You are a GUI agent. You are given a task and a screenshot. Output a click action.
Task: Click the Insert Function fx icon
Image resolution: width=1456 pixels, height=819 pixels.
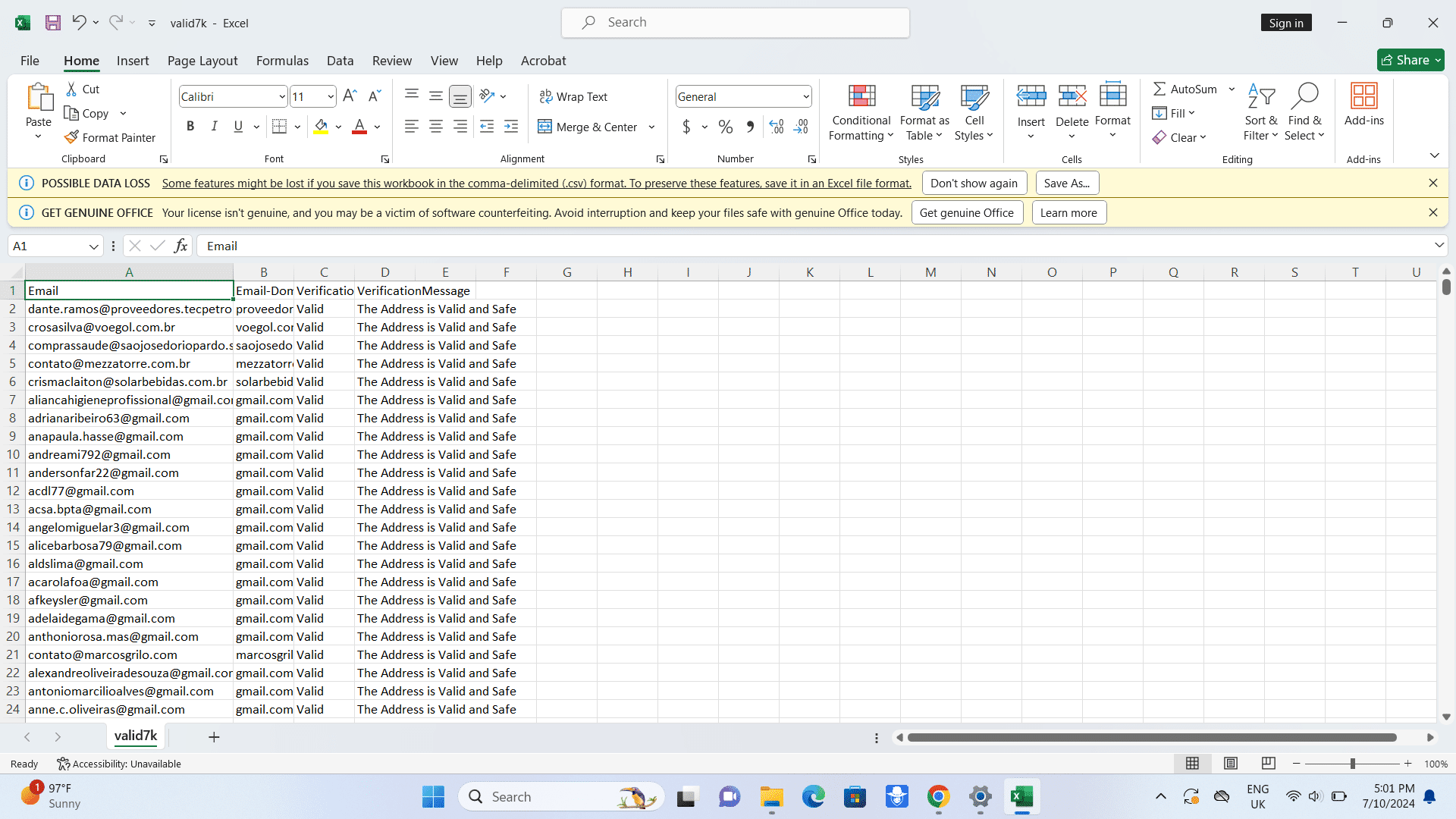(181, 246)
